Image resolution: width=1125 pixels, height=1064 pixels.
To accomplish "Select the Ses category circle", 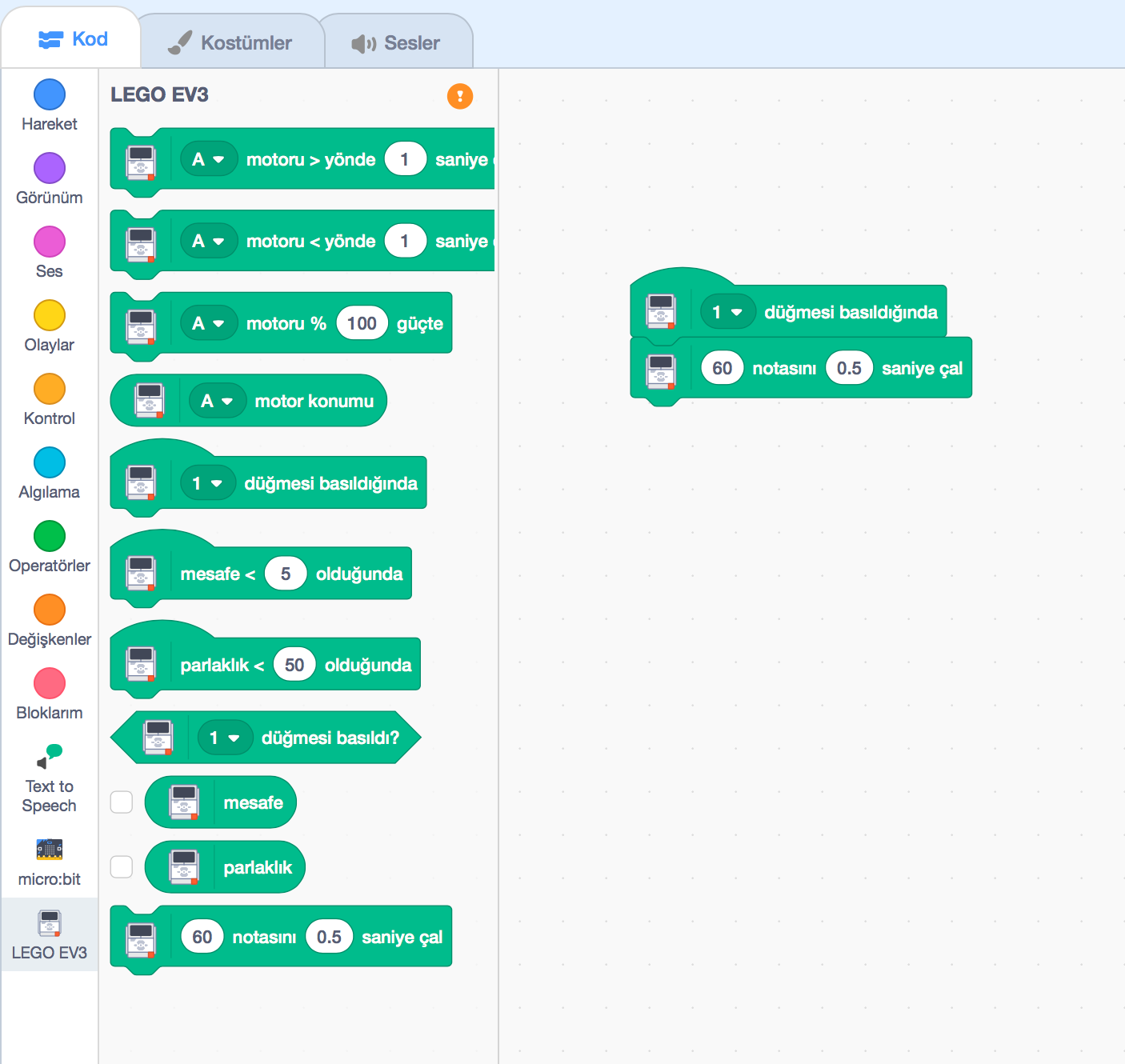I will click(50, 242).
